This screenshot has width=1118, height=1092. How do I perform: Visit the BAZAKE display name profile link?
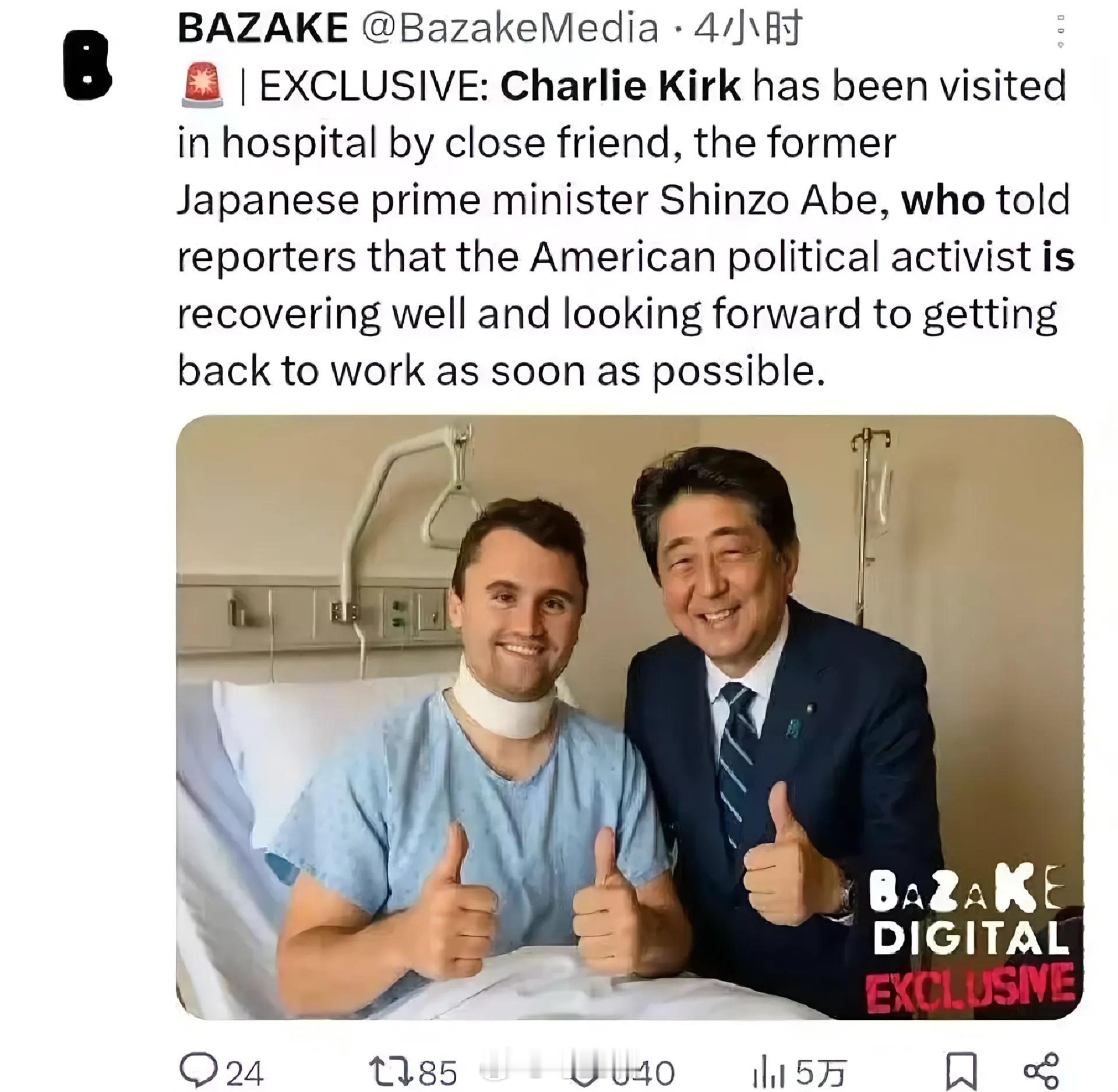tap(263, 27)
